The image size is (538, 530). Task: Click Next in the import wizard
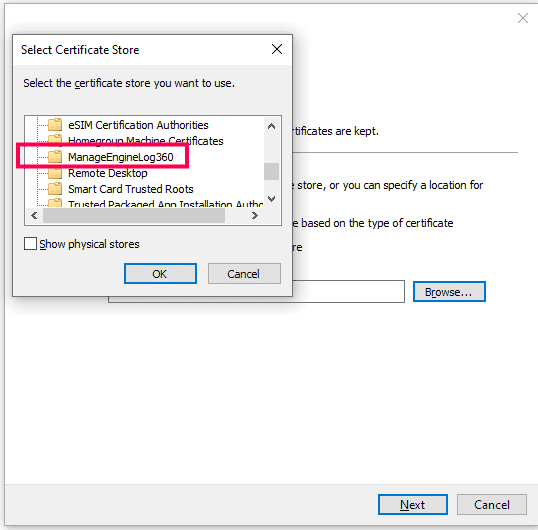coord(413,504)
